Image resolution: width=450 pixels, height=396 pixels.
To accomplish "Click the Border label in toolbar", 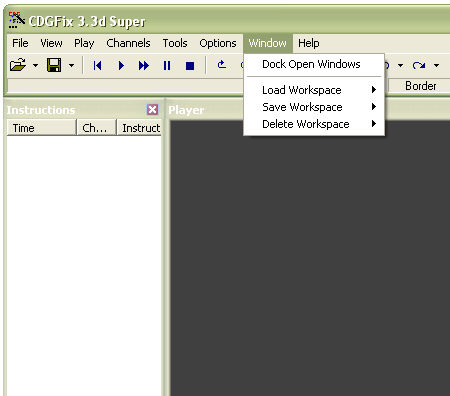I will pos(421,86).
